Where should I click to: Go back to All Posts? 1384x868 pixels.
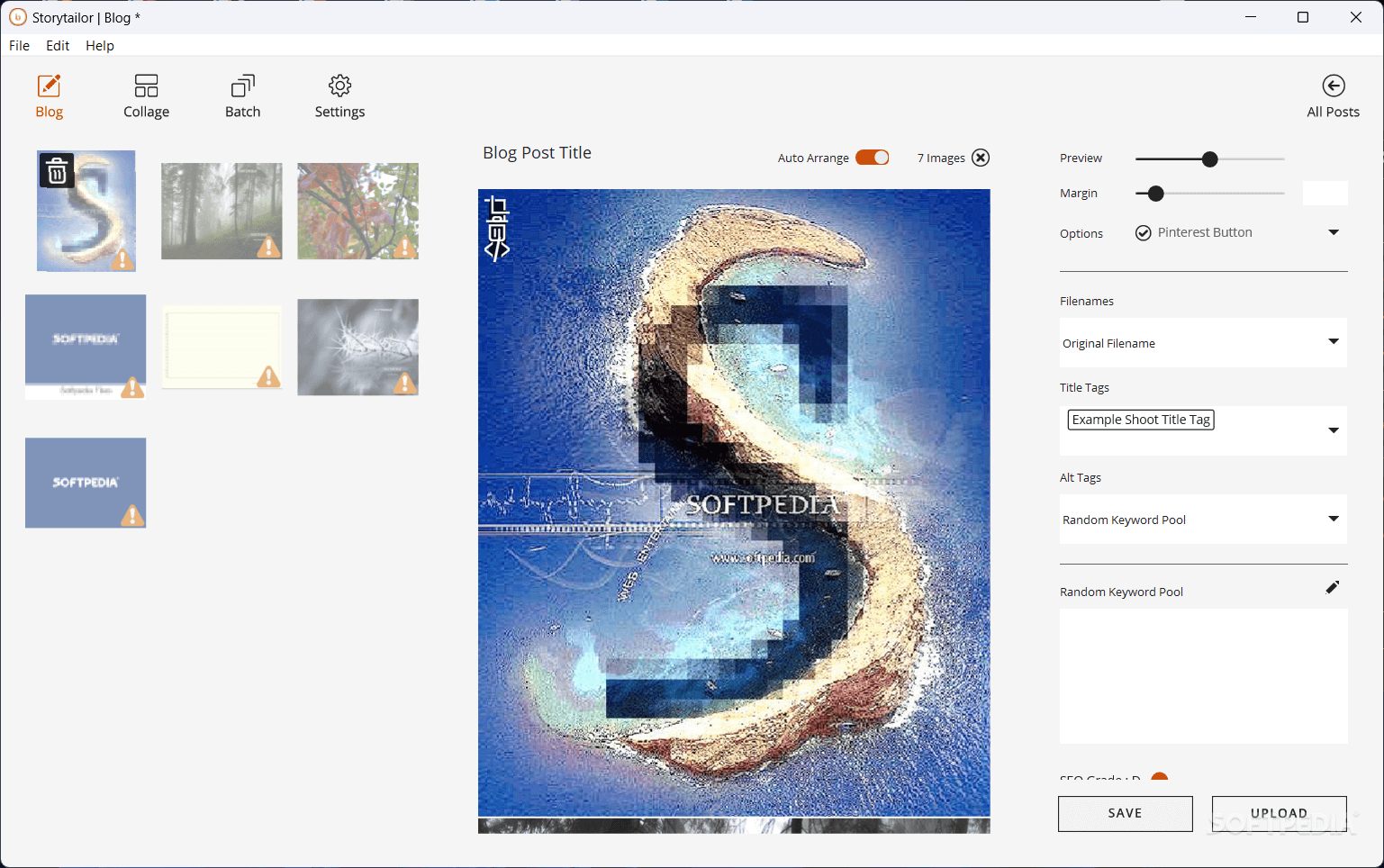pos(1333,96)
